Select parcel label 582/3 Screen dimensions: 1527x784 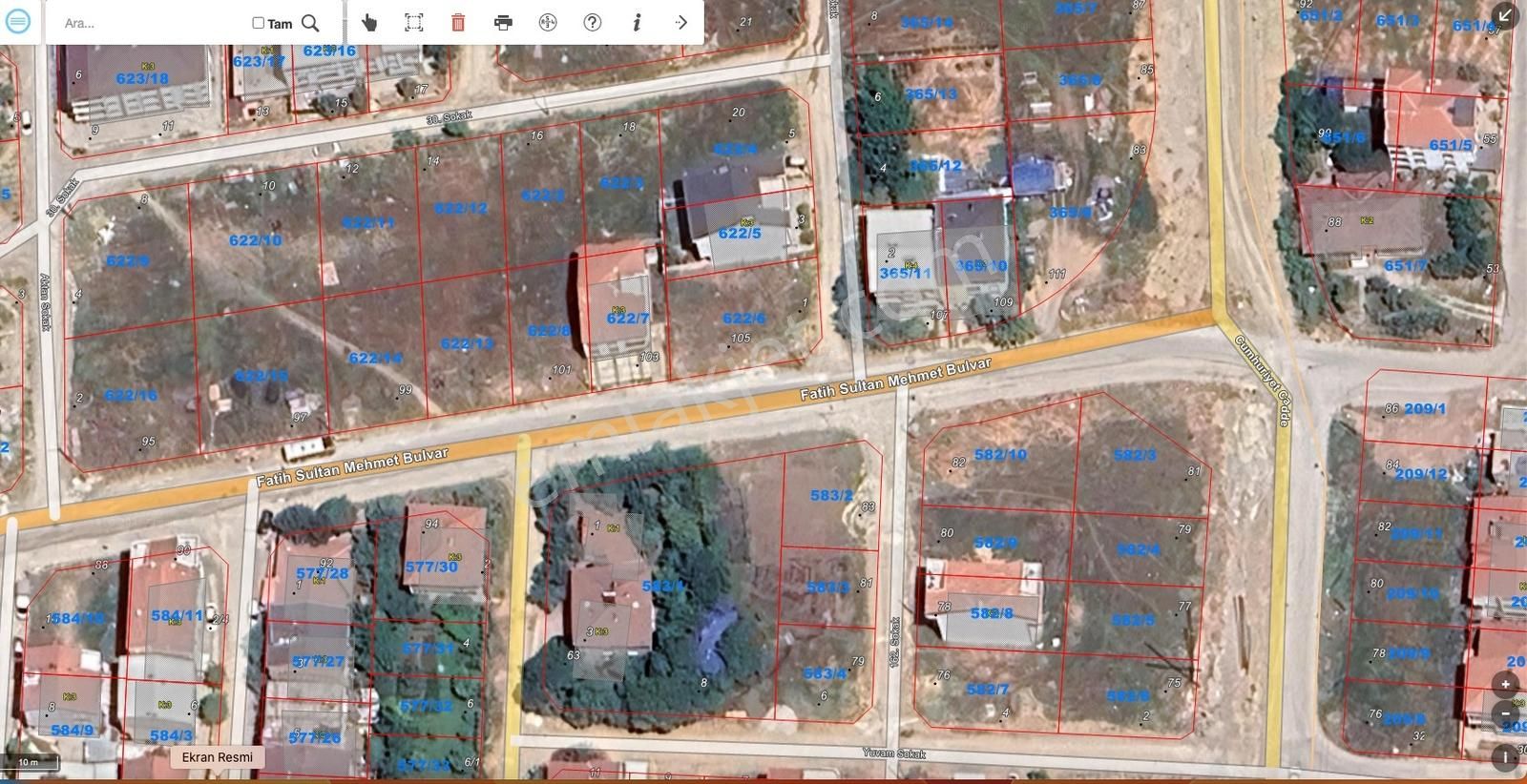coord(1135,455)
